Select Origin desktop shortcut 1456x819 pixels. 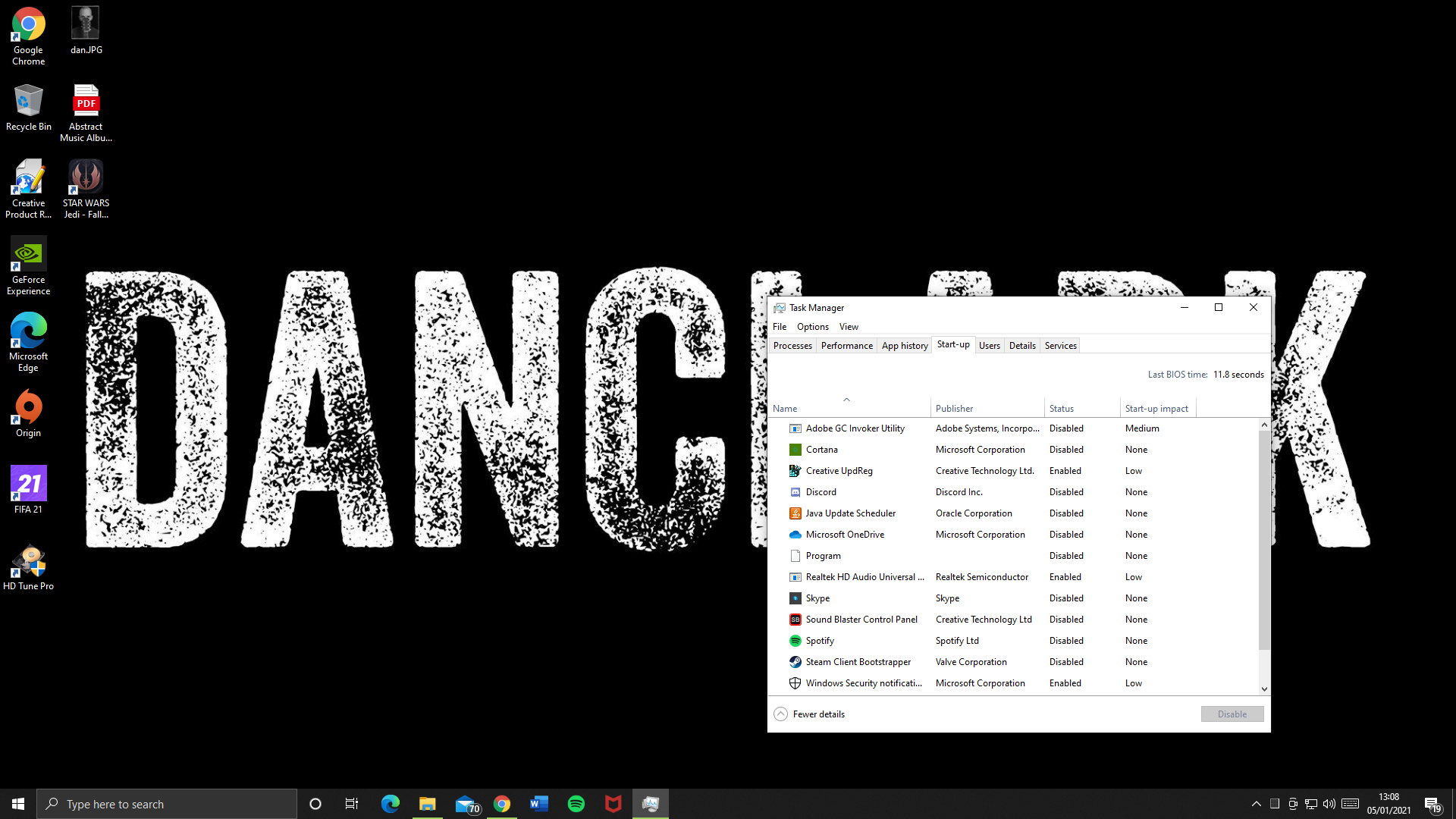coord(28,414)
